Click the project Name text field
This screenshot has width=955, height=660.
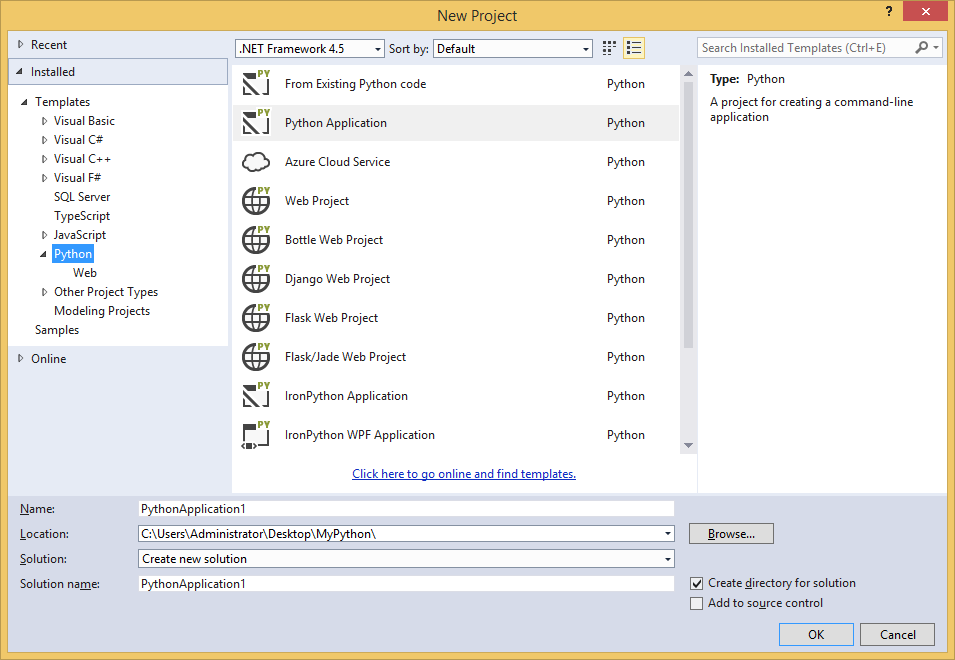coord(406,509)
